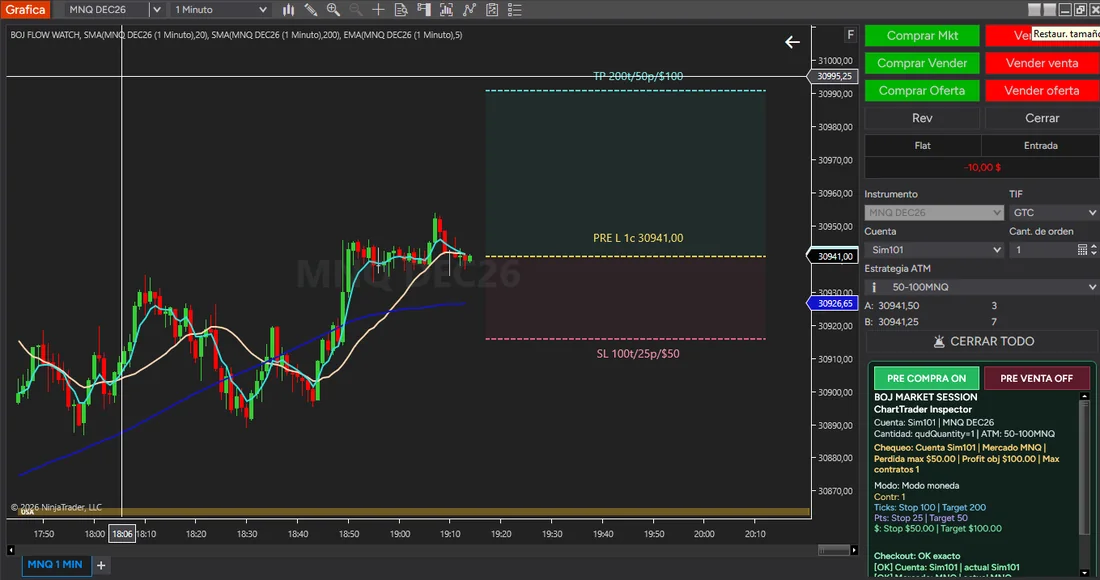Click the Grafica menu label
Viewport: 1100px width, 580px height.
[x=25, y=10]
